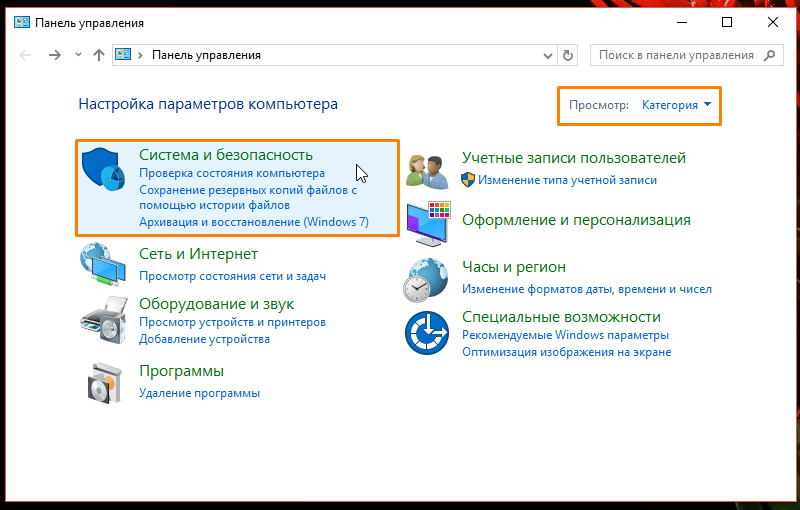Open the Программы category
The height and width of the screenshot is (510, 800).
pyautogui.click(x=181, y=371)
